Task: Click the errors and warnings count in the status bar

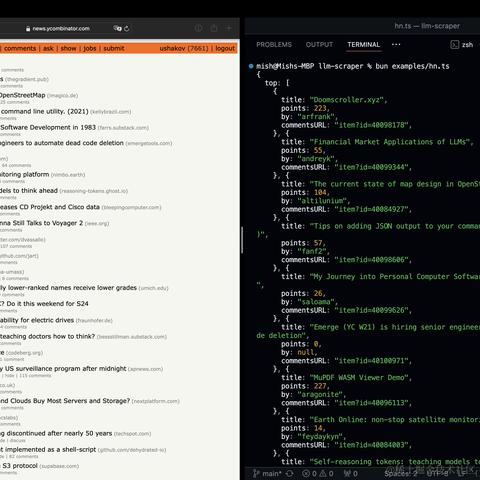Action: (x=318, y=473)
